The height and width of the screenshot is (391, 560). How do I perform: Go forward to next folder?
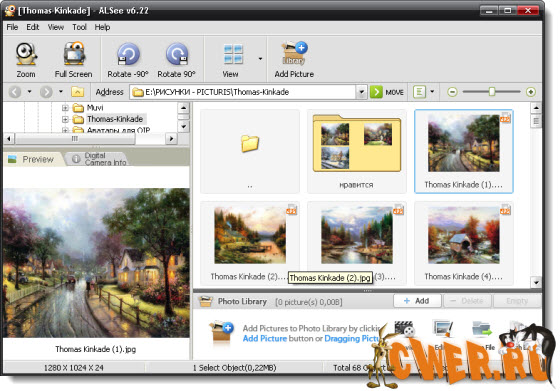tap(46, 92)
